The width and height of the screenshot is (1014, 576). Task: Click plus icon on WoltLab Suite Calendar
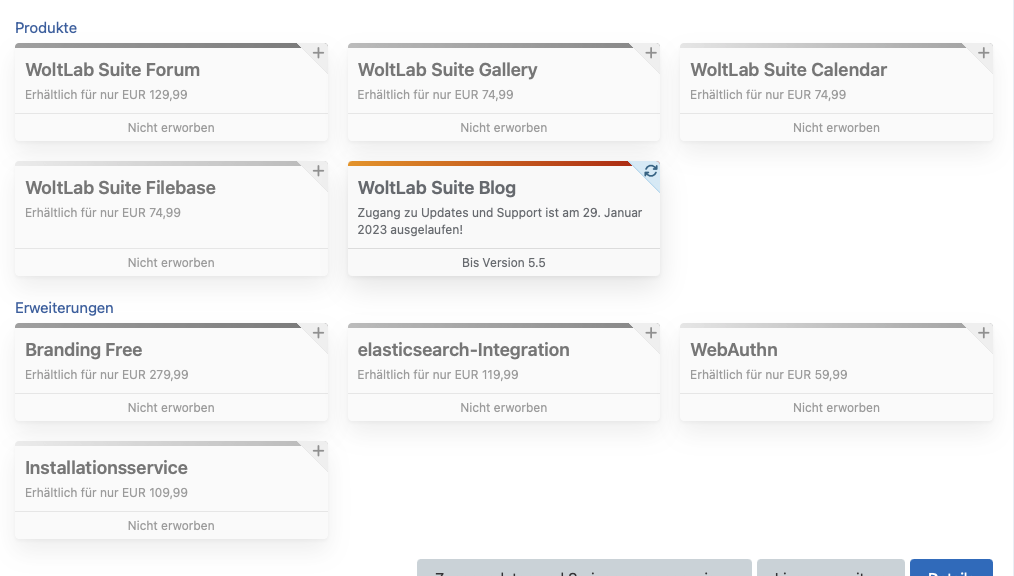(x=984, y=53)
